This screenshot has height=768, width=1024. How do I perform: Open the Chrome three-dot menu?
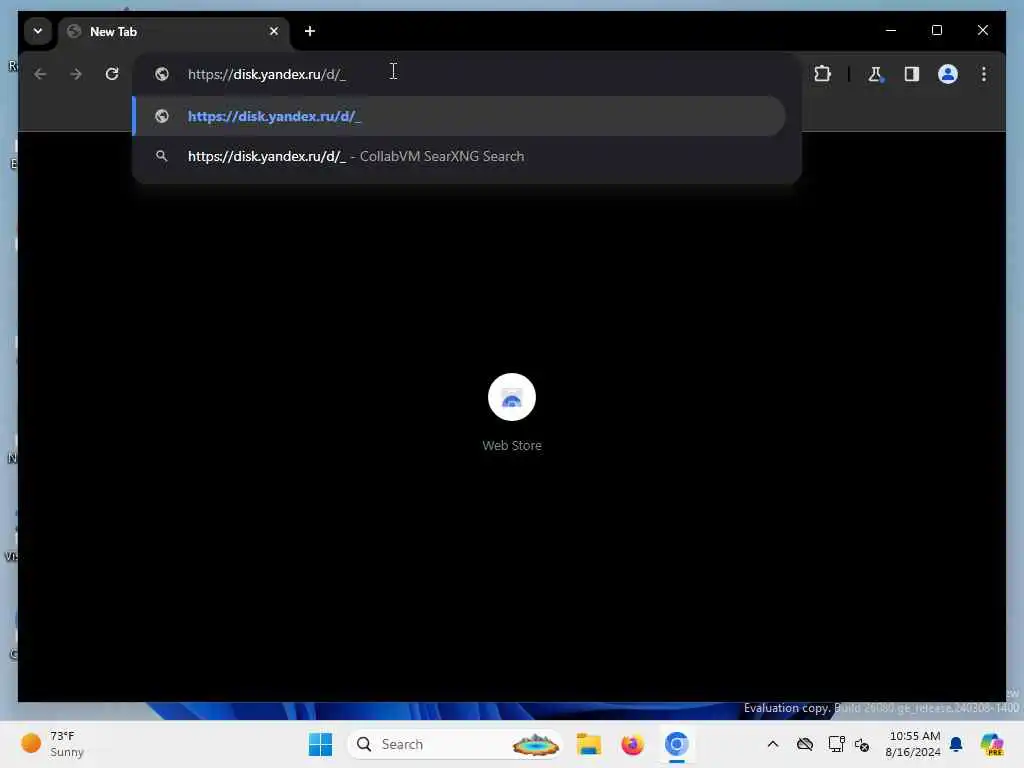984,74
